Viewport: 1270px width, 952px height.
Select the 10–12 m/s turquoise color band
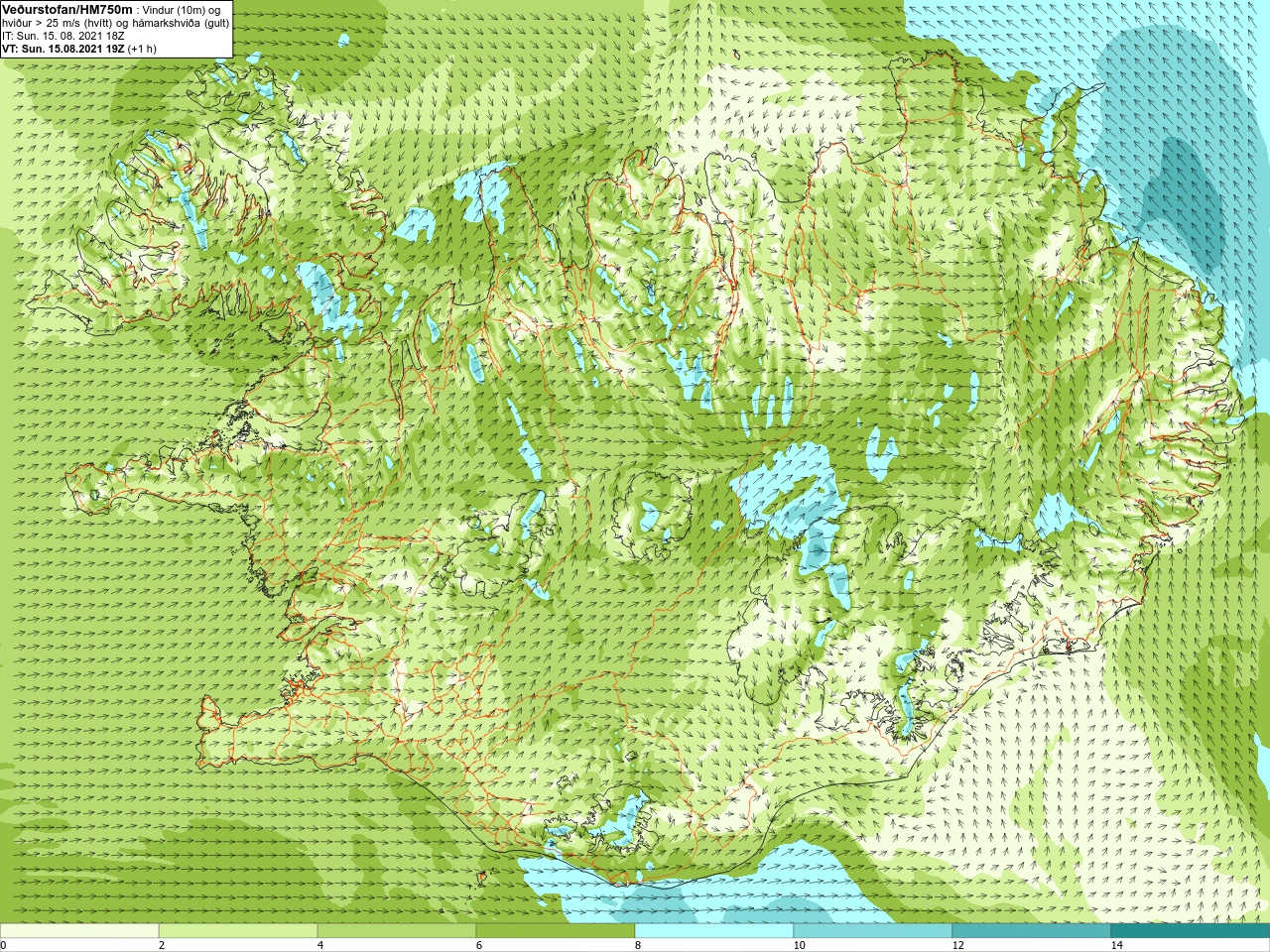click(x=873, y=931)
